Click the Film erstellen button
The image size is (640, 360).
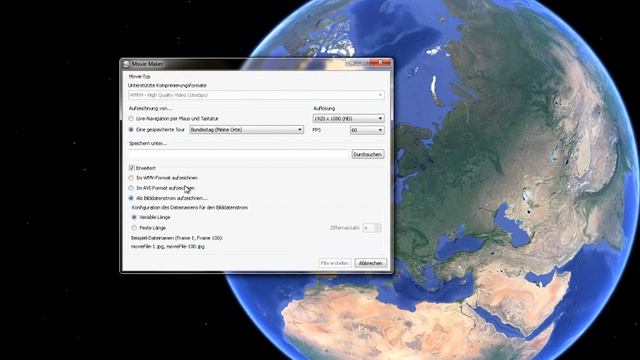coord(335,263)
